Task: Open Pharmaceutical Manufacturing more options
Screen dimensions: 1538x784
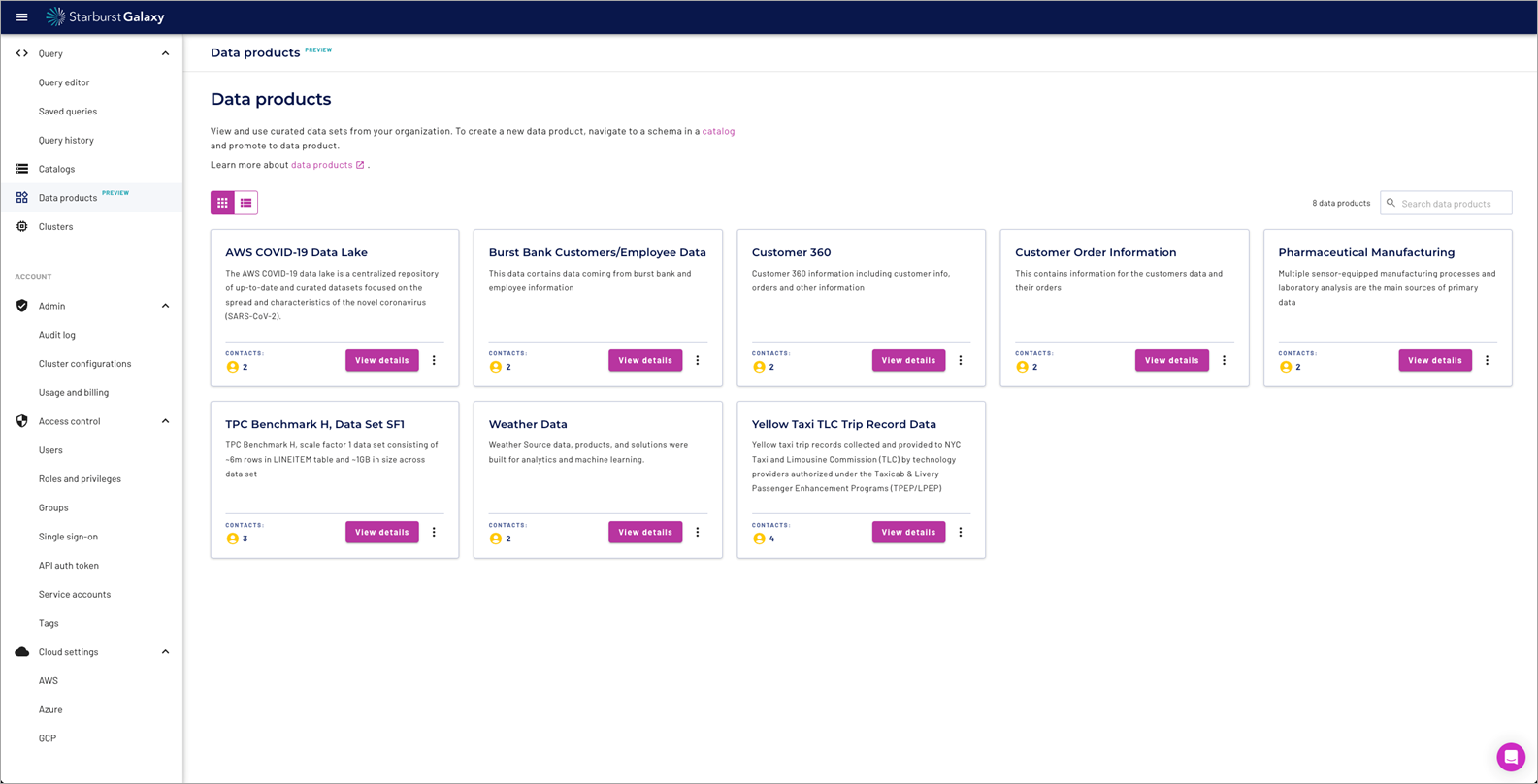Action: [1487, 360]
